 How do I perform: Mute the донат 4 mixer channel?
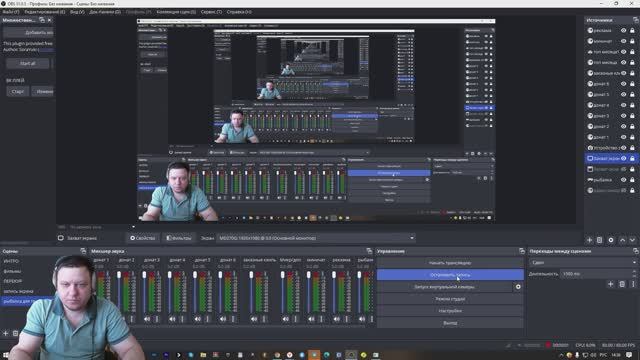pyautogui.click(x=172, y=319)
